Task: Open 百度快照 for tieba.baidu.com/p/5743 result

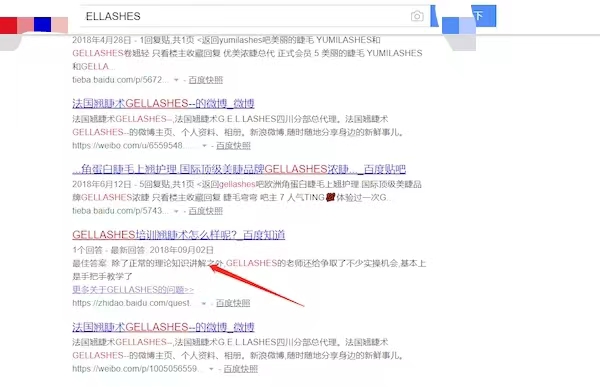Action: 205,211
